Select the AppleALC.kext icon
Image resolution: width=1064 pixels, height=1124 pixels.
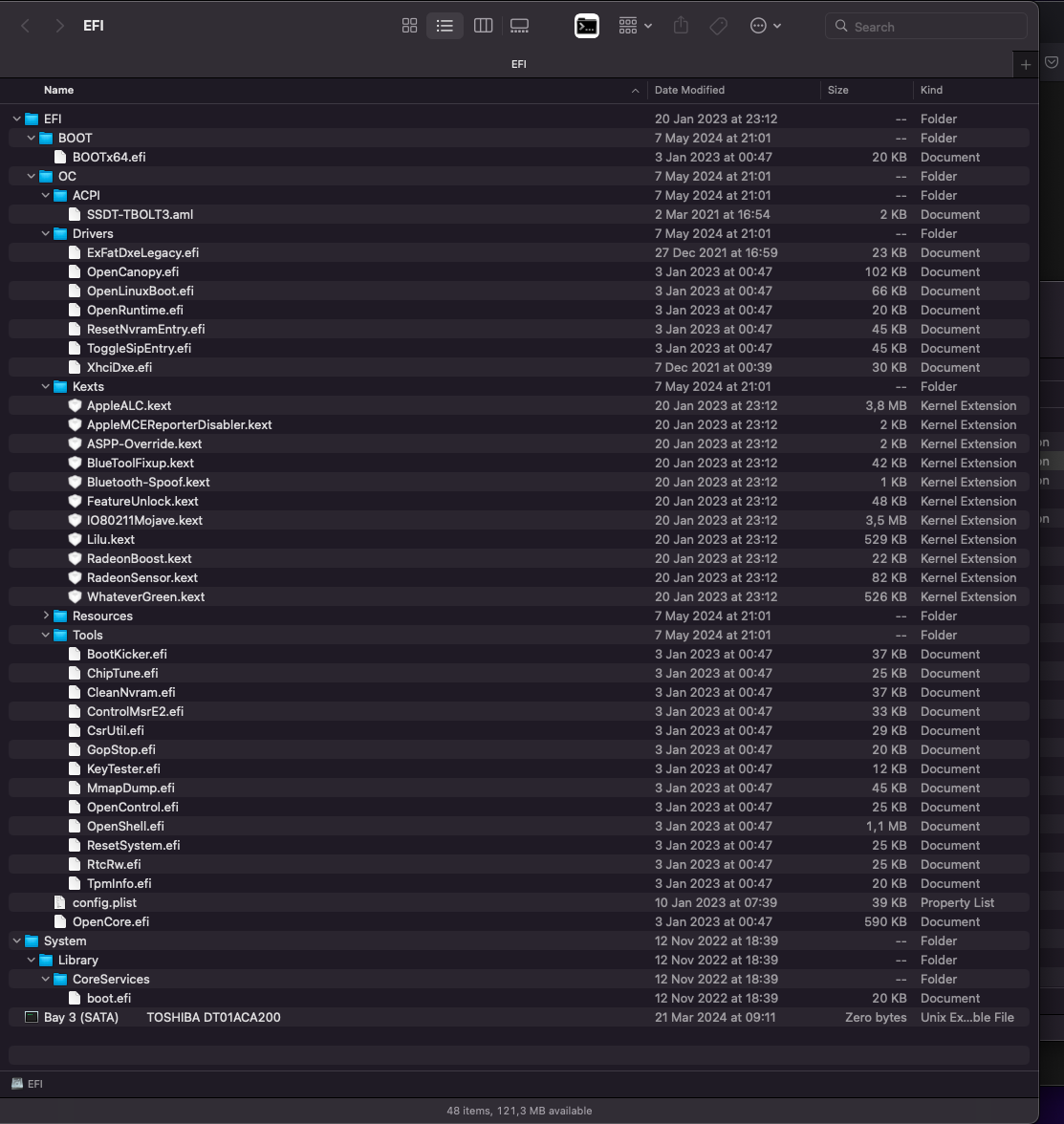pyautogui.click(x=75, y=405)
